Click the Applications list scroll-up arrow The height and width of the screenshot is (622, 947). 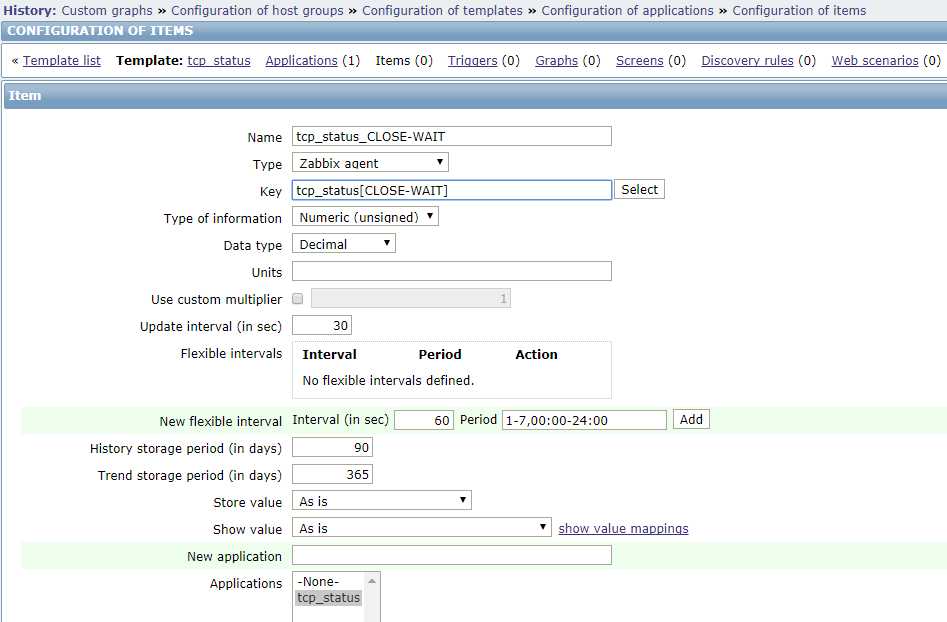click(x=372, y=581)
